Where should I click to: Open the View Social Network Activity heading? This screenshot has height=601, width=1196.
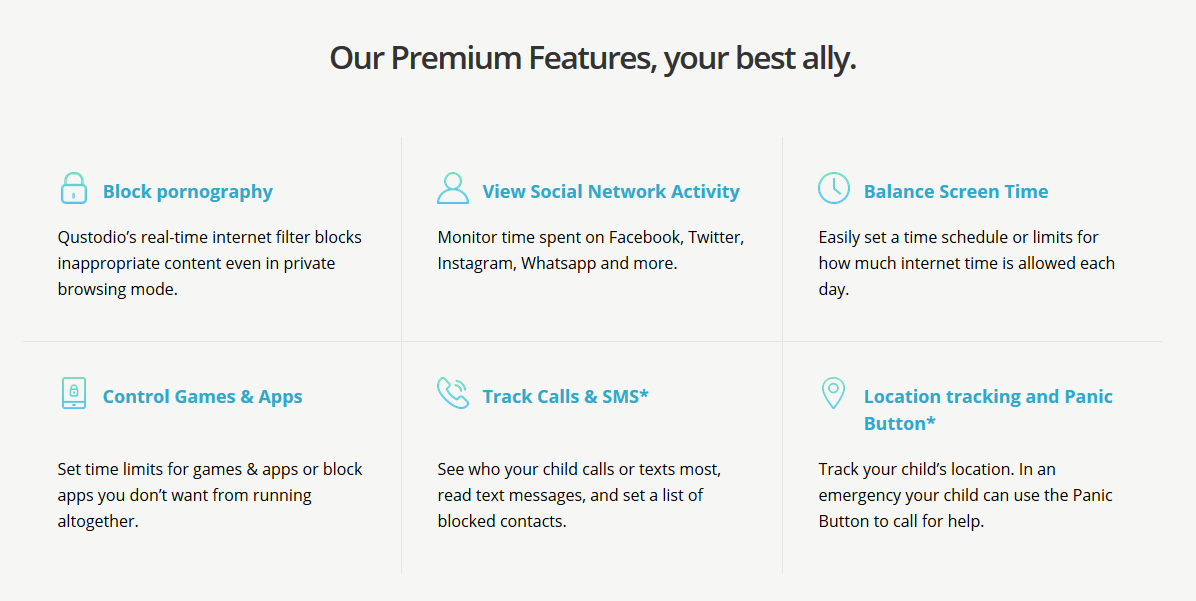click(611, 191)
